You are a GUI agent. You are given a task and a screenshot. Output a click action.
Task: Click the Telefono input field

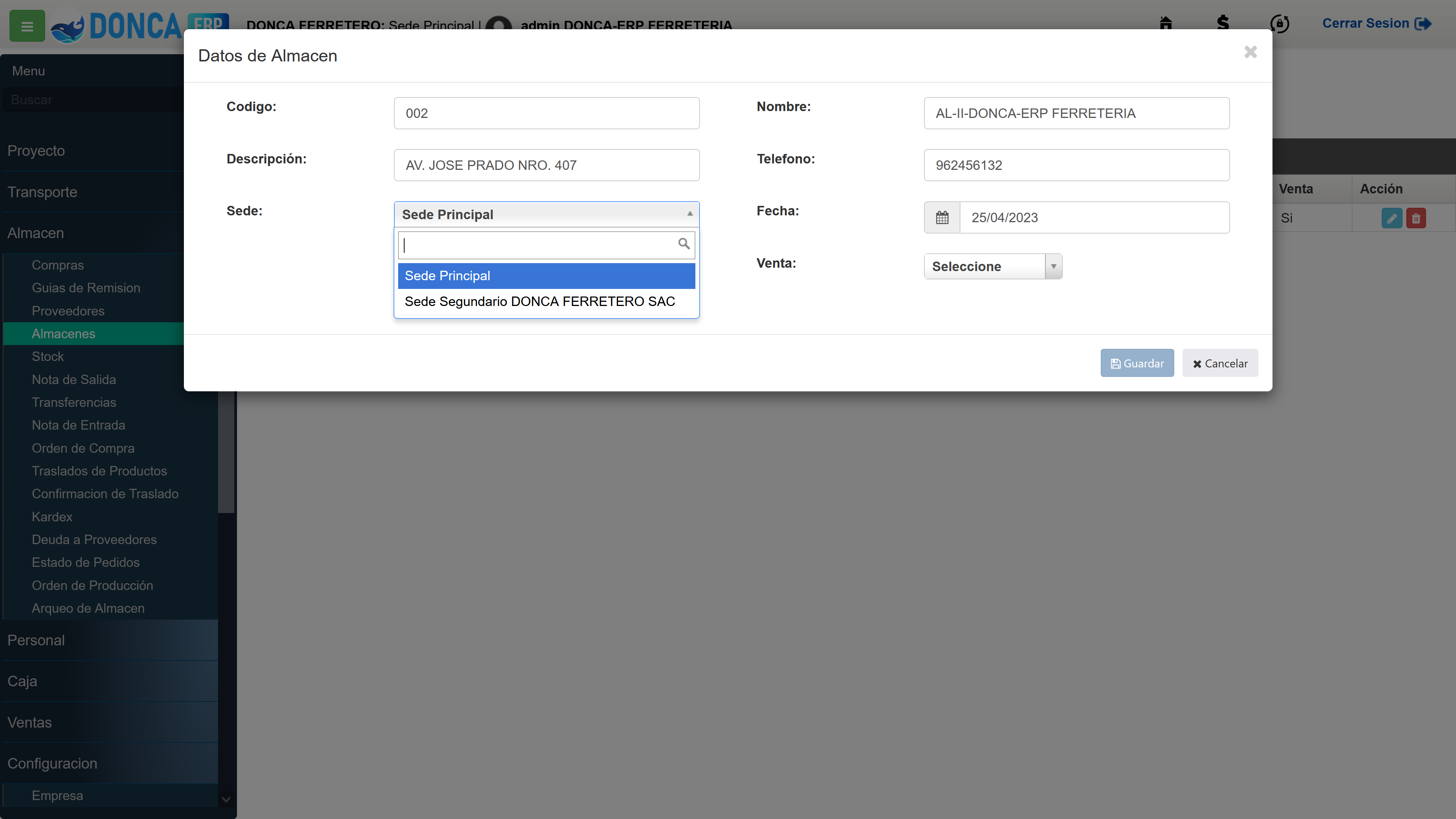pyautogui.click(x=1076, y=165)
